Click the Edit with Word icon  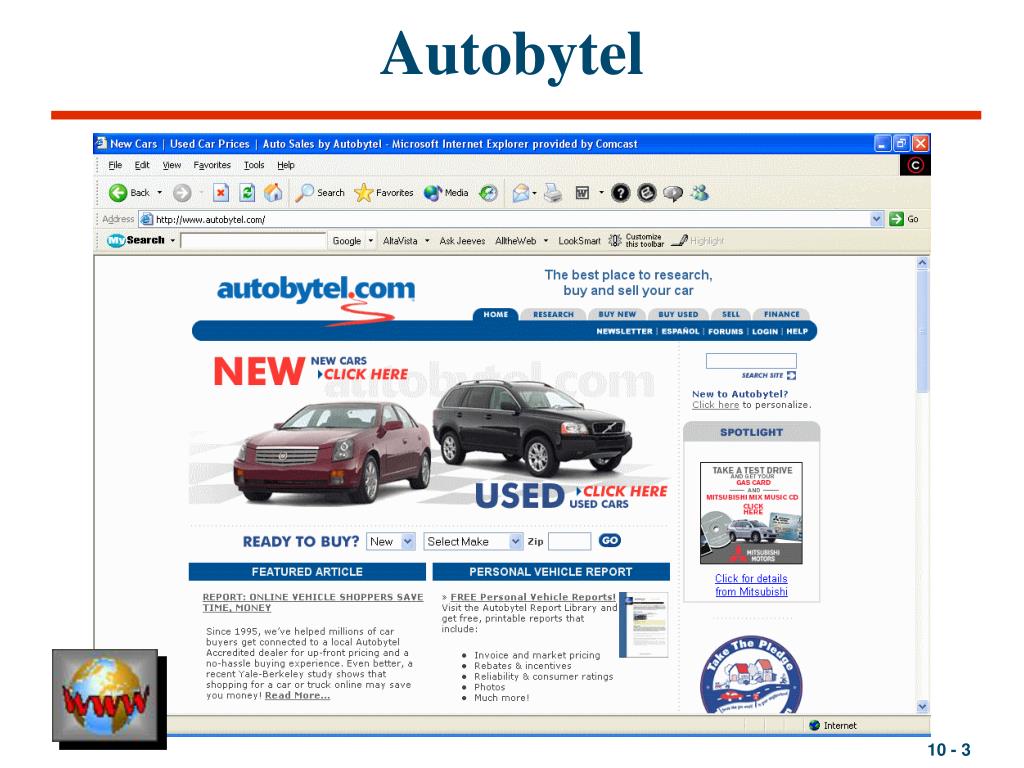coord(582,193)
